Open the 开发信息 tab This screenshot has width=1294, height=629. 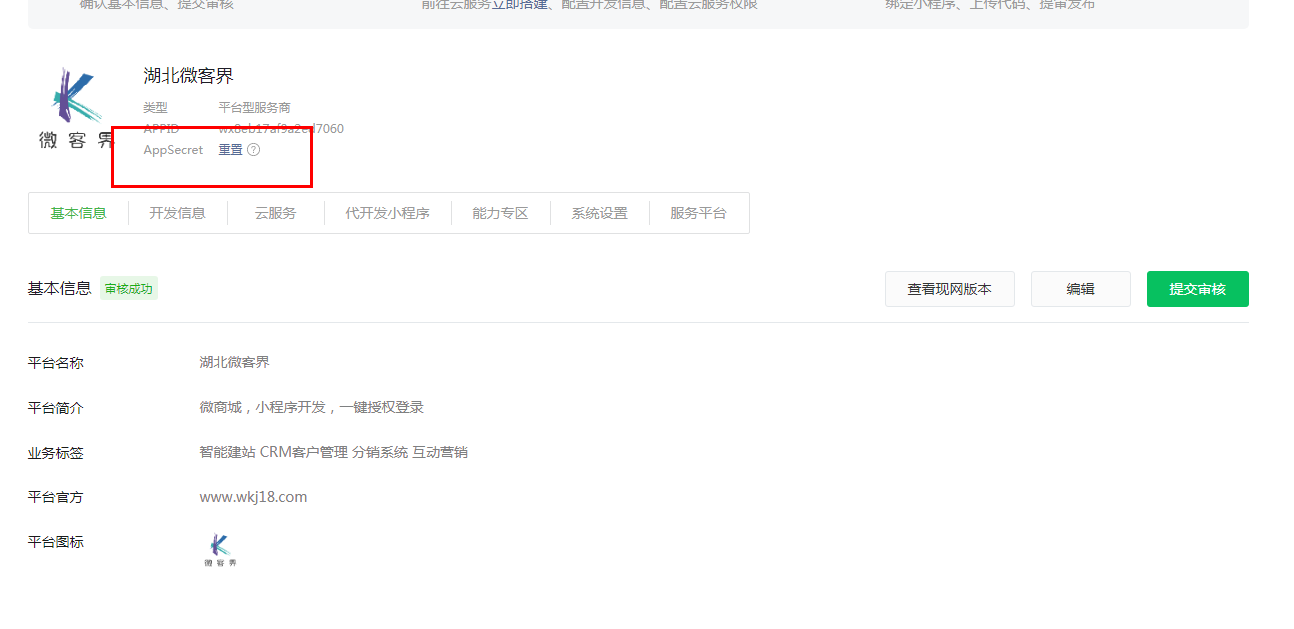coord(178,213)
